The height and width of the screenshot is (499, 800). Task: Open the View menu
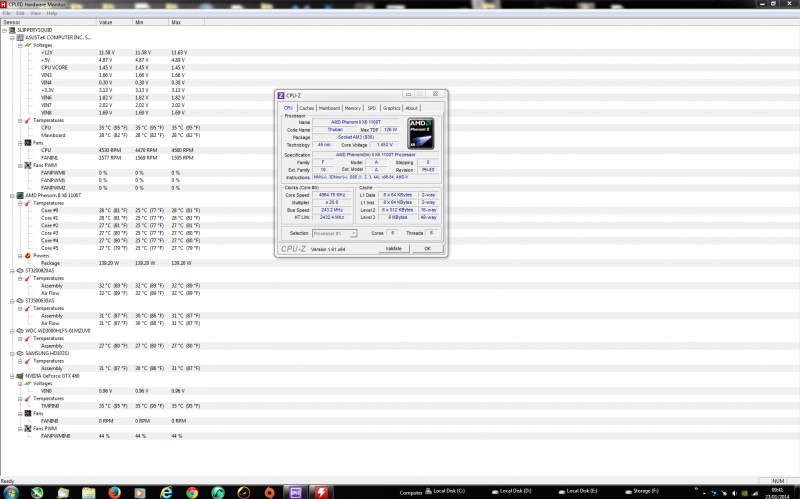coord(35,13)
